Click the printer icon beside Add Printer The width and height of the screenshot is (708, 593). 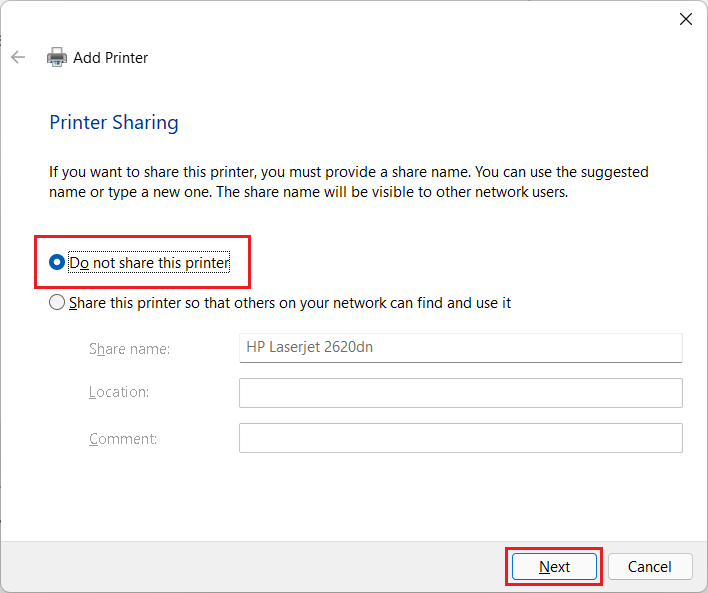57,57
